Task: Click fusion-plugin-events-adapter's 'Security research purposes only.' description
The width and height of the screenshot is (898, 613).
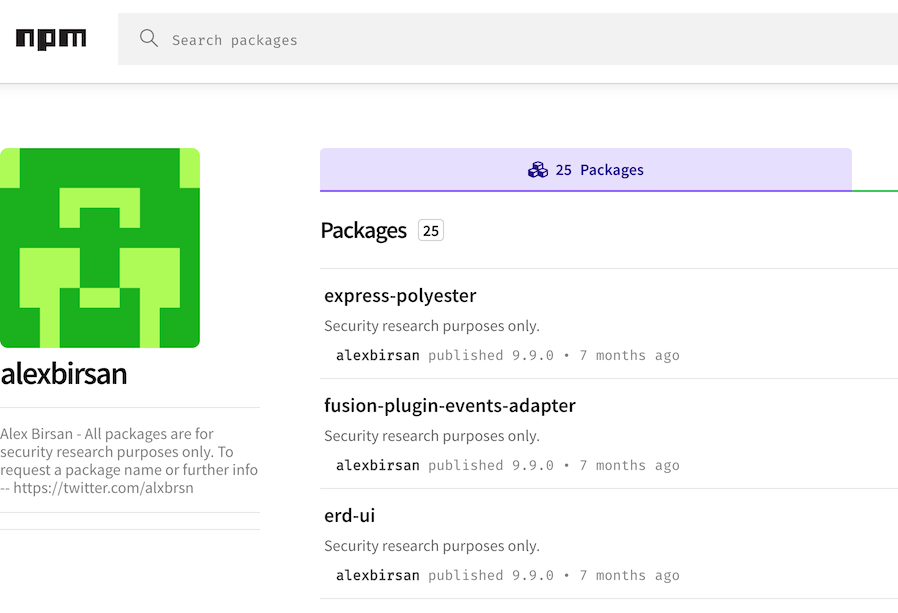Action: coord(432,436)
